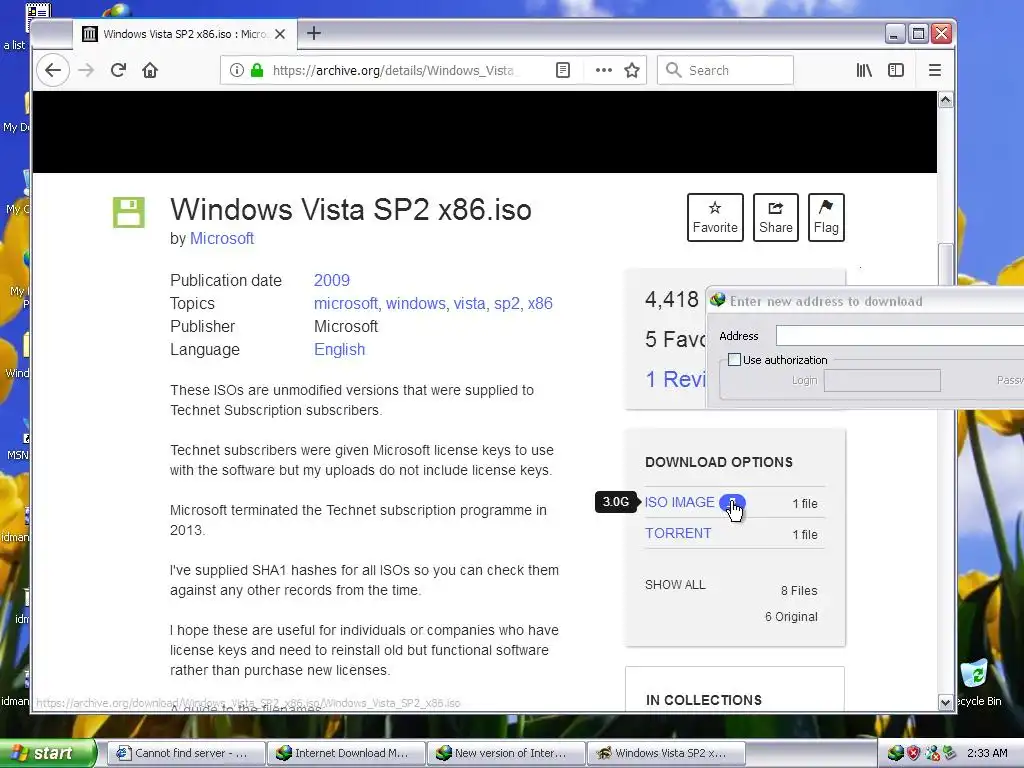1024x768 pixels.
Task: Go back using Firefox back arrow
Action: click(x=53, y=70)
